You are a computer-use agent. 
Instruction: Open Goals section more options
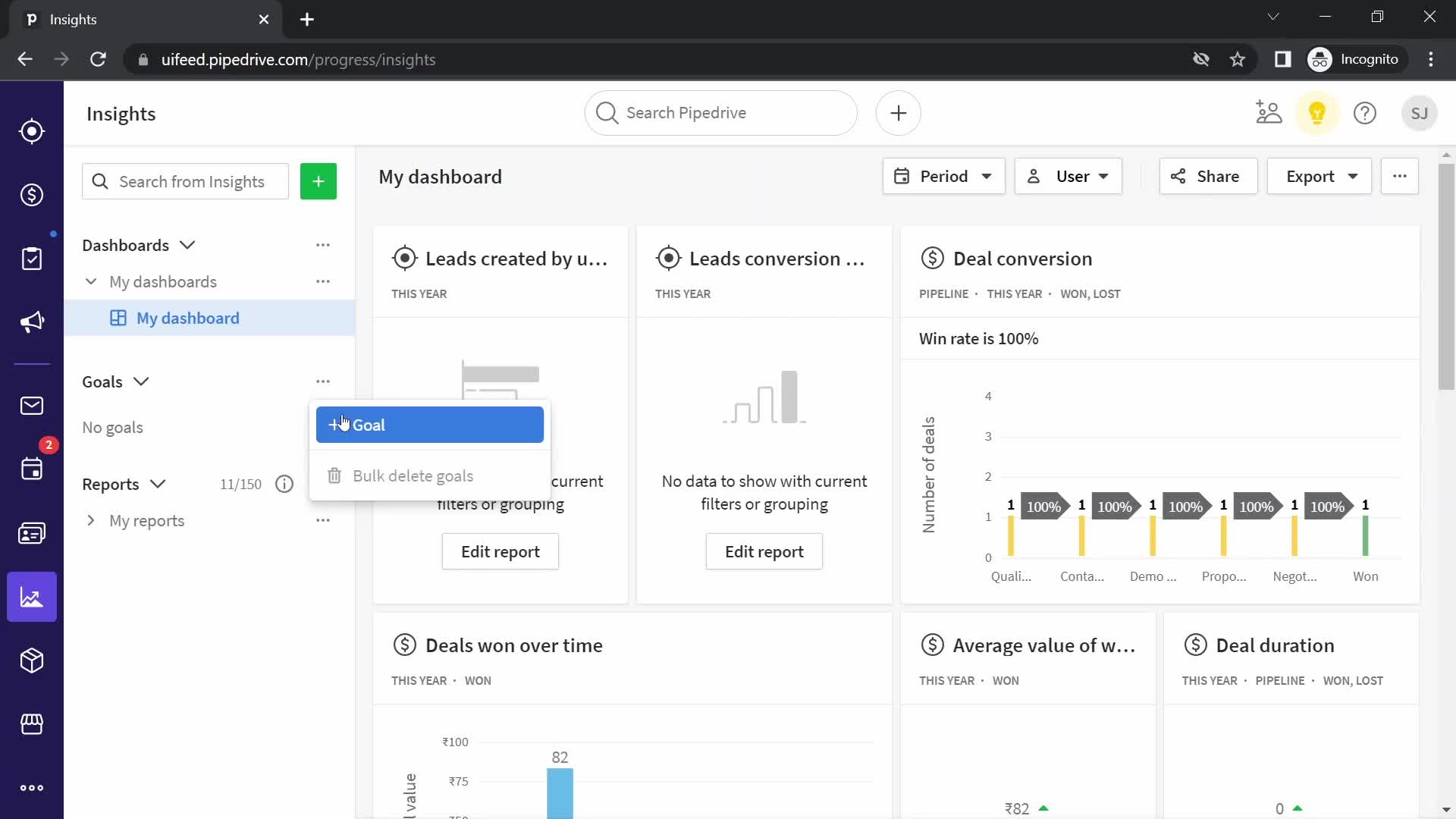click(x=323, y=381)
